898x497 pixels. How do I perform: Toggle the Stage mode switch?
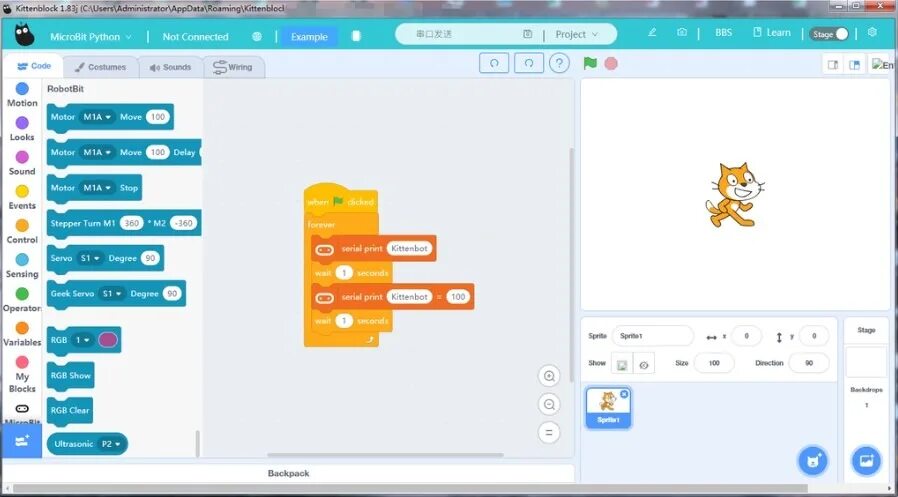coord(829,34)
